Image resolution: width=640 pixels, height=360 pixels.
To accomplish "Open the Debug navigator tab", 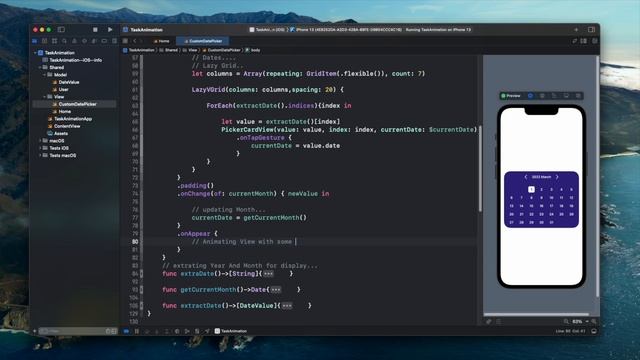I will click(94, 41).
